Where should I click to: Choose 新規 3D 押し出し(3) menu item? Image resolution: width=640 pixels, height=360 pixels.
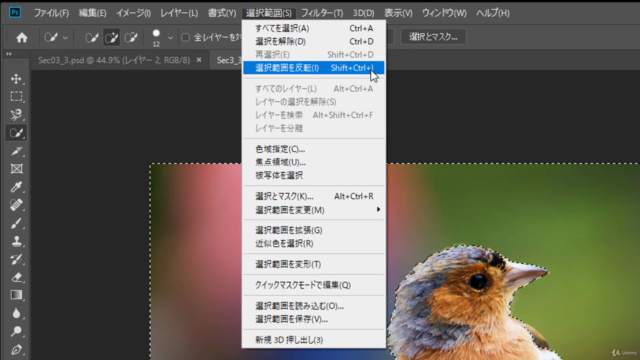point(313,340)
